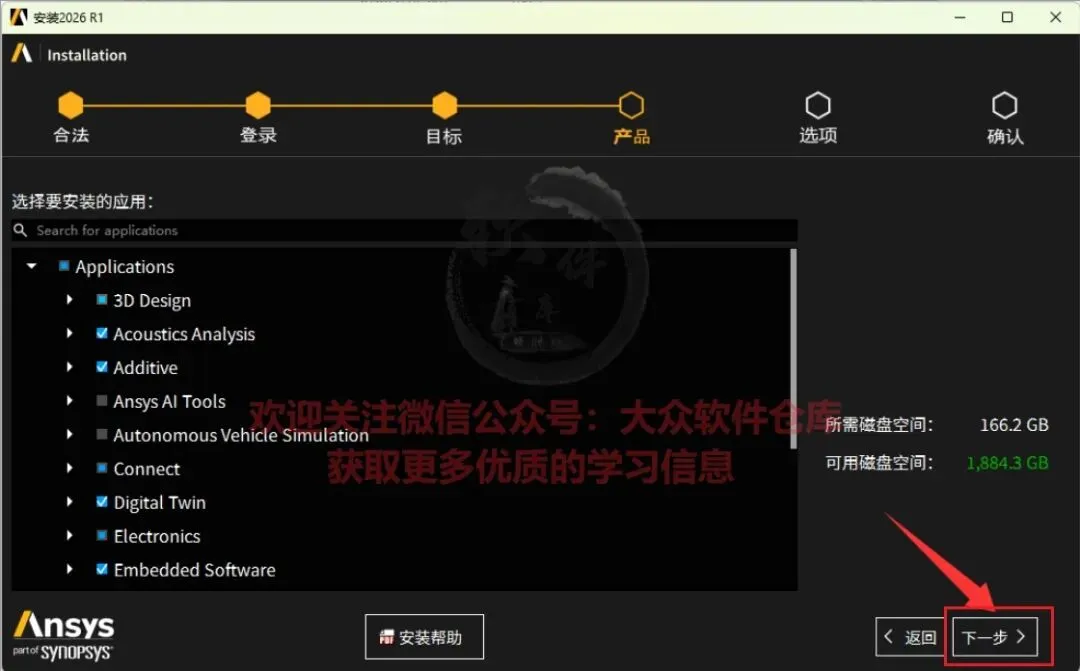Image resolution: width=1080 pixels, height=671 pixels.
Task: Expand the Digital Twin node
Action: coord(70,502)
